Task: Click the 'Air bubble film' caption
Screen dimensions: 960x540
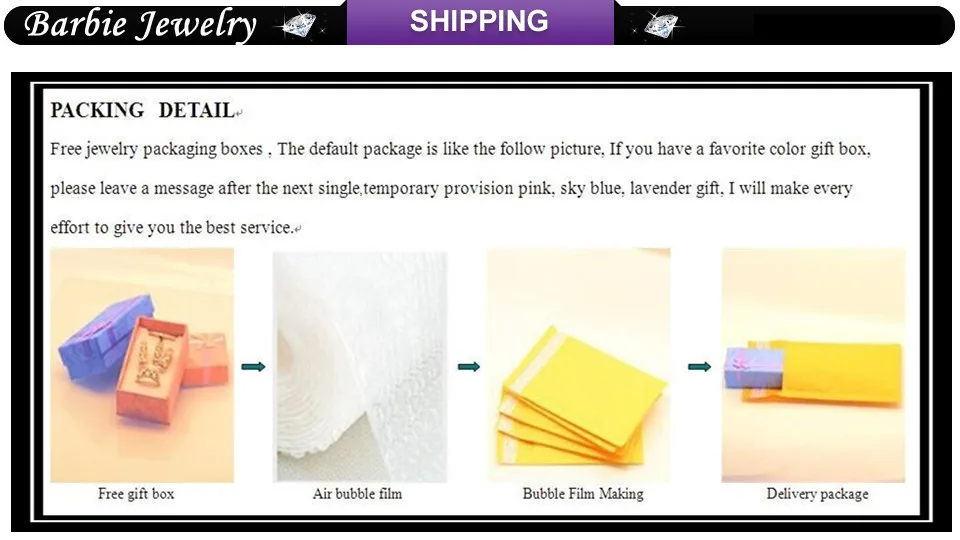Action: (x=358, y=494)
